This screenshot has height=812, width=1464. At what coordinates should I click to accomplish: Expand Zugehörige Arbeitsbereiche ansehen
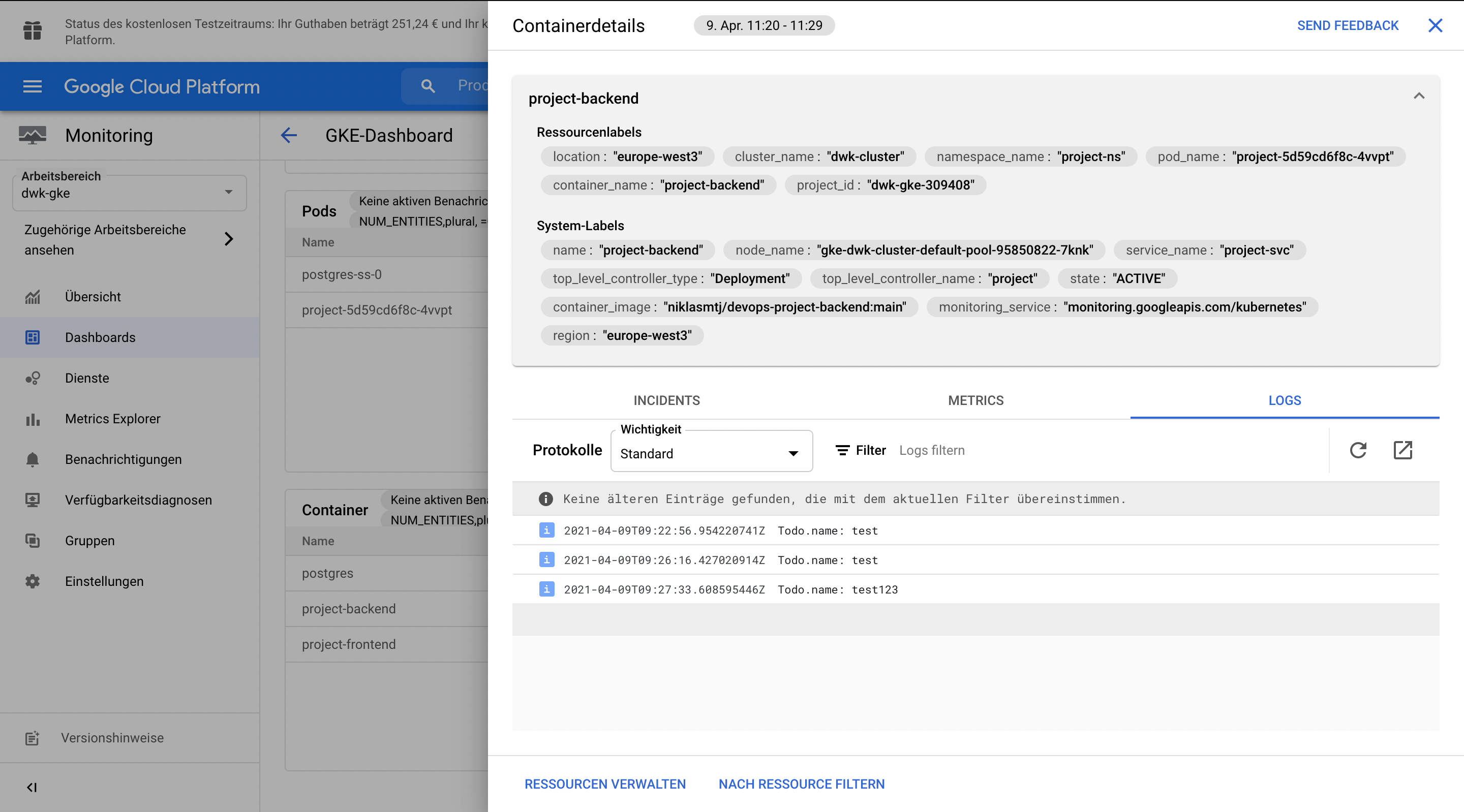228,239
